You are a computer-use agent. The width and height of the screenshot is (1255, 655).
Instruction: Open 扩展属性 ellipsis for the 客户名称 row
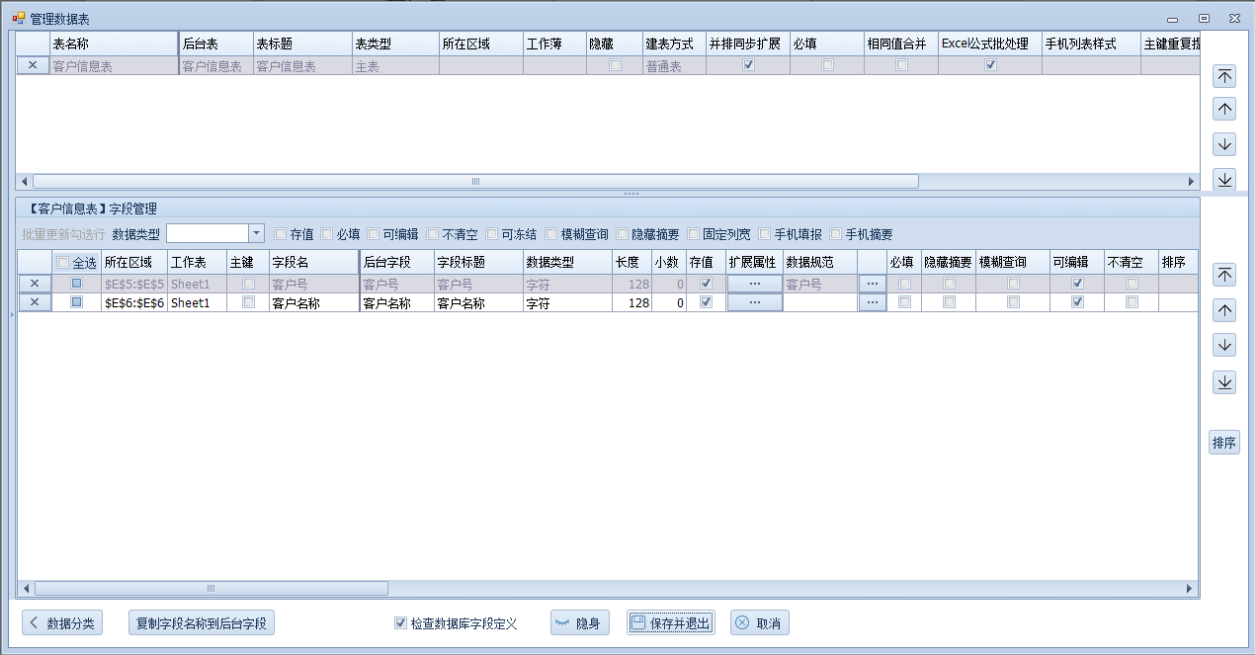(x=754, y=302)
